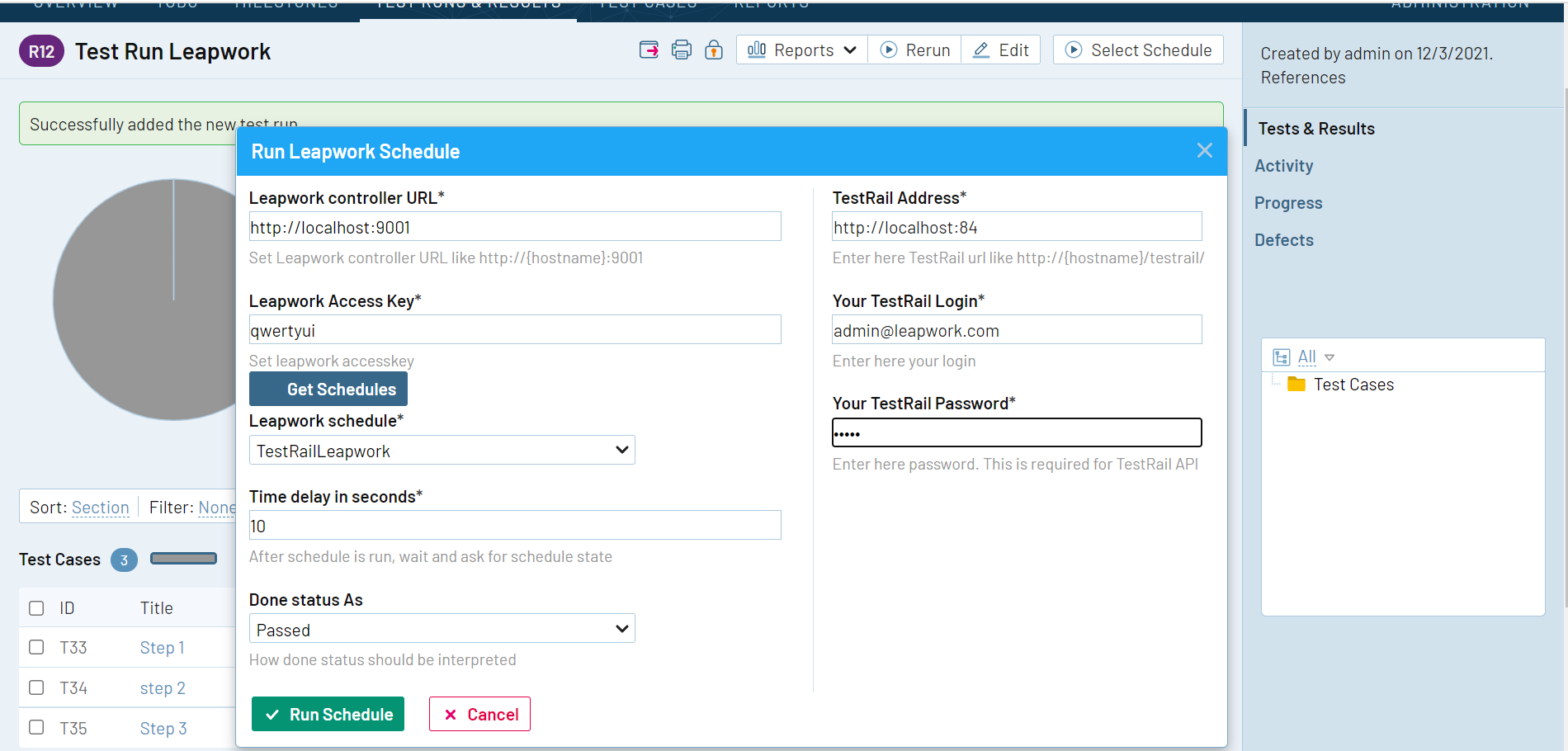Viewport: 1568px width, 751px height.
Task: Open the Step 3 test link
Action: click(x=163, y=729)
